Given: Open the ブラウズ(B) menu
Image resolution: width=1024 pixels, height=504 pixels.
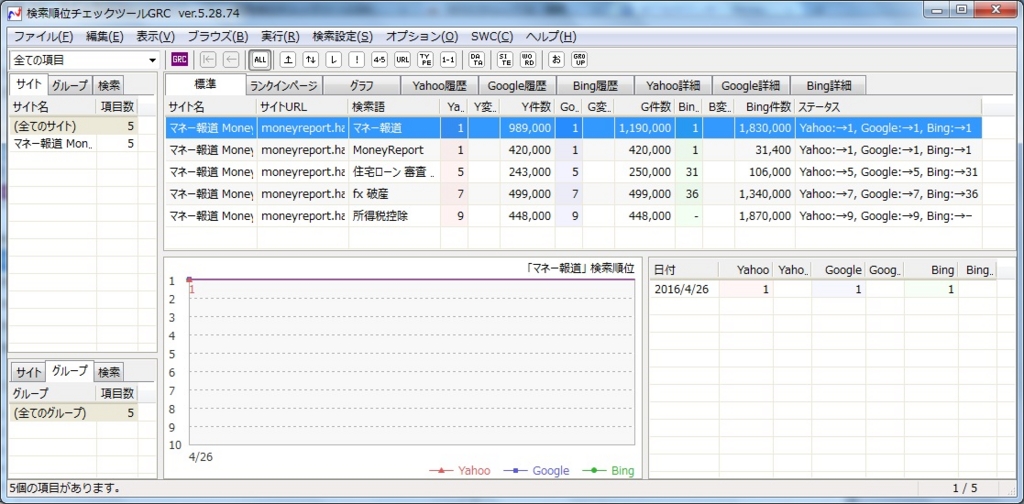Looking at the screenshot, I should [217, 37].
